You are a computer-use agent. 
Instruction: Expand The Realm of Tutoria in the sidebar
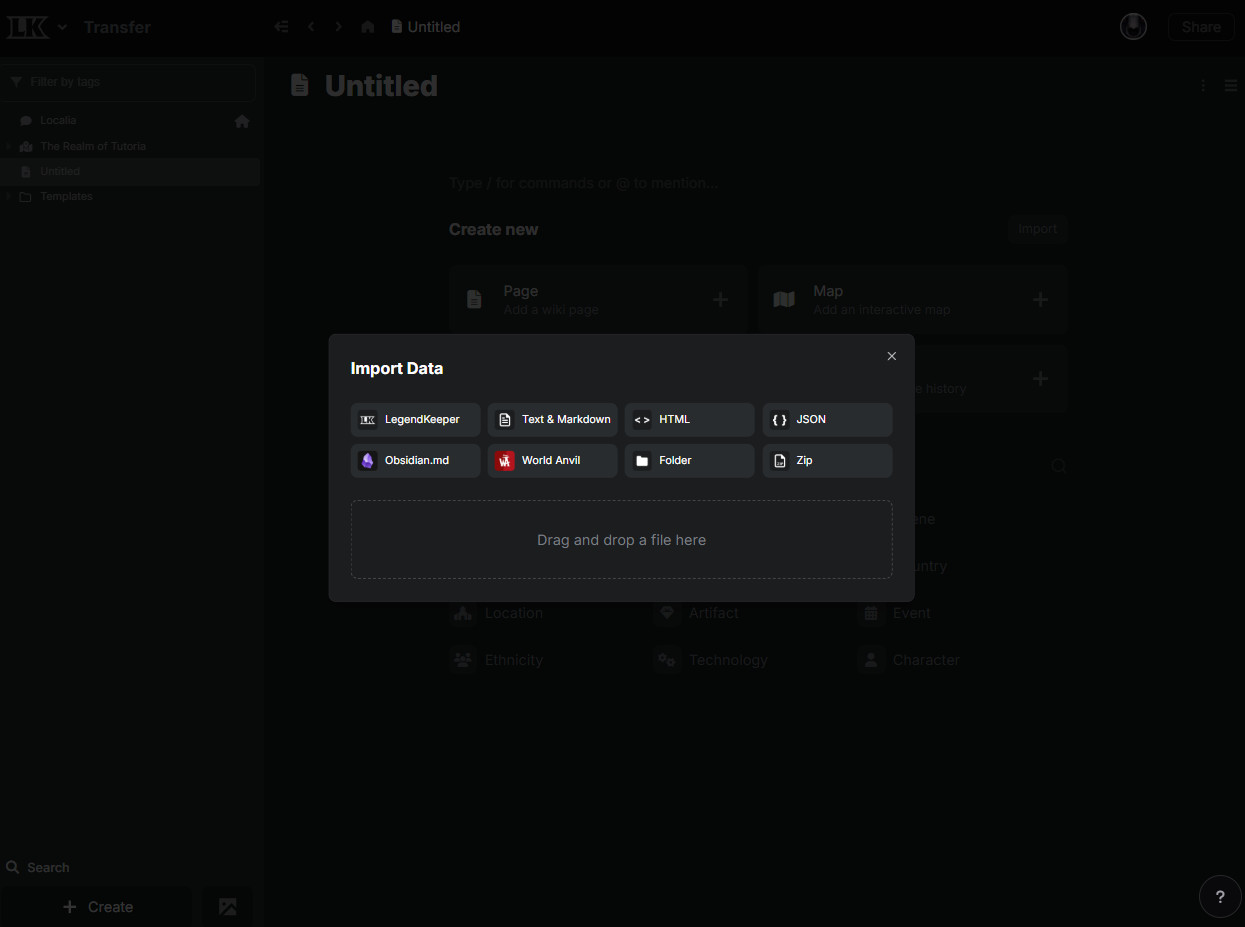8,146
